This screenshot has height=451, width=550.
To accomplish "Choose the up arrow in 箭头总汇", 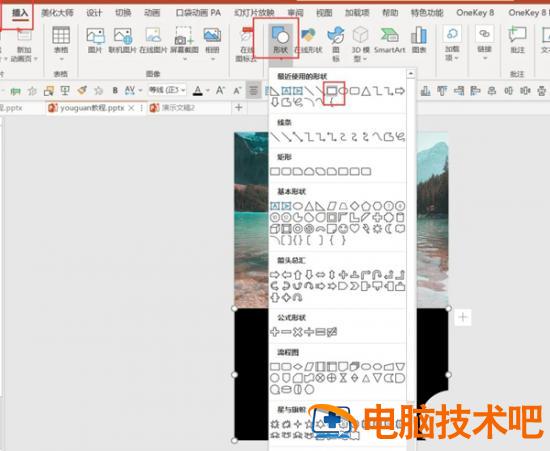I will [x=298, y=275].
